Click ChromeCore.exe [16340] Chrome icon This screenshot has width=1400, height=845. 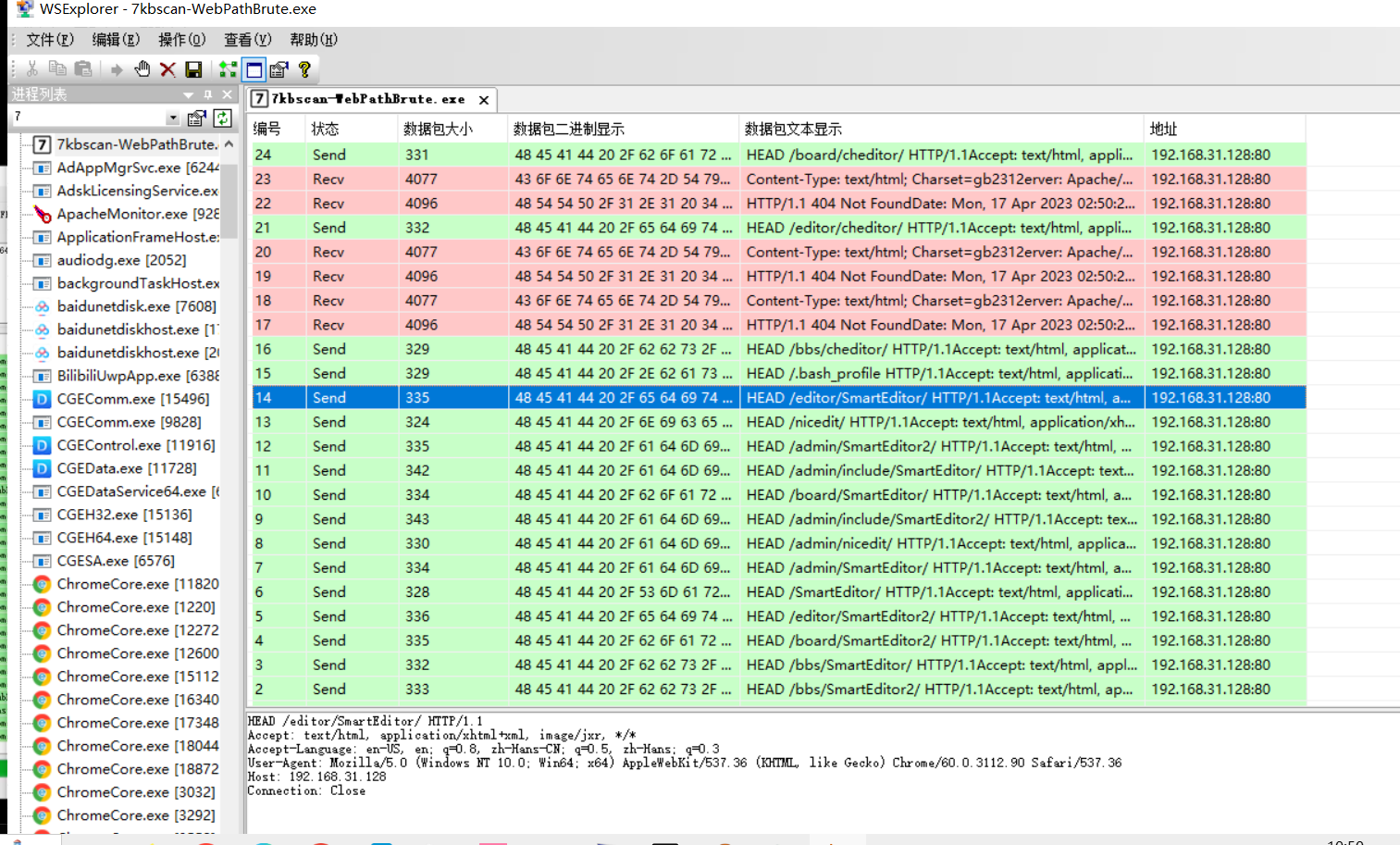point(42,700)
